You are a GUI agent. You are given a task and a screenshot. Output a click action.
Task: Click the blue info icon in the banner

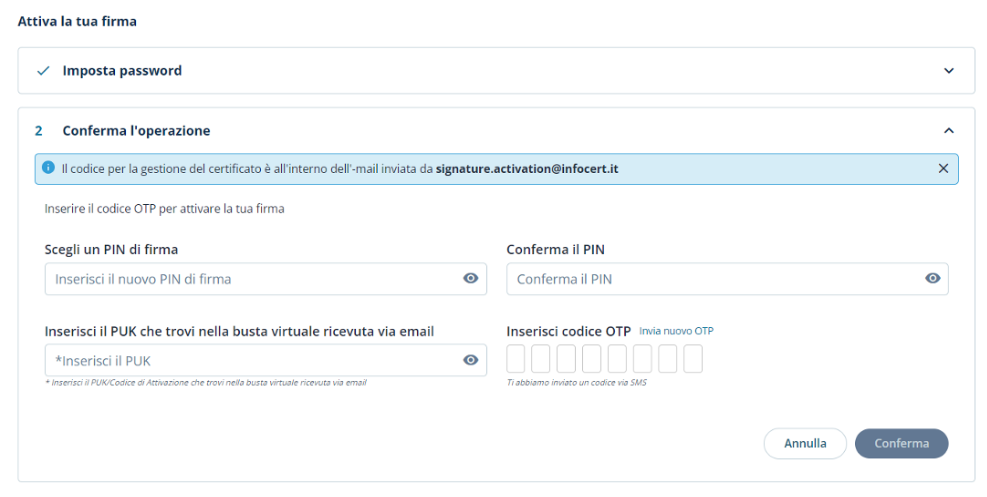(48, 168)
